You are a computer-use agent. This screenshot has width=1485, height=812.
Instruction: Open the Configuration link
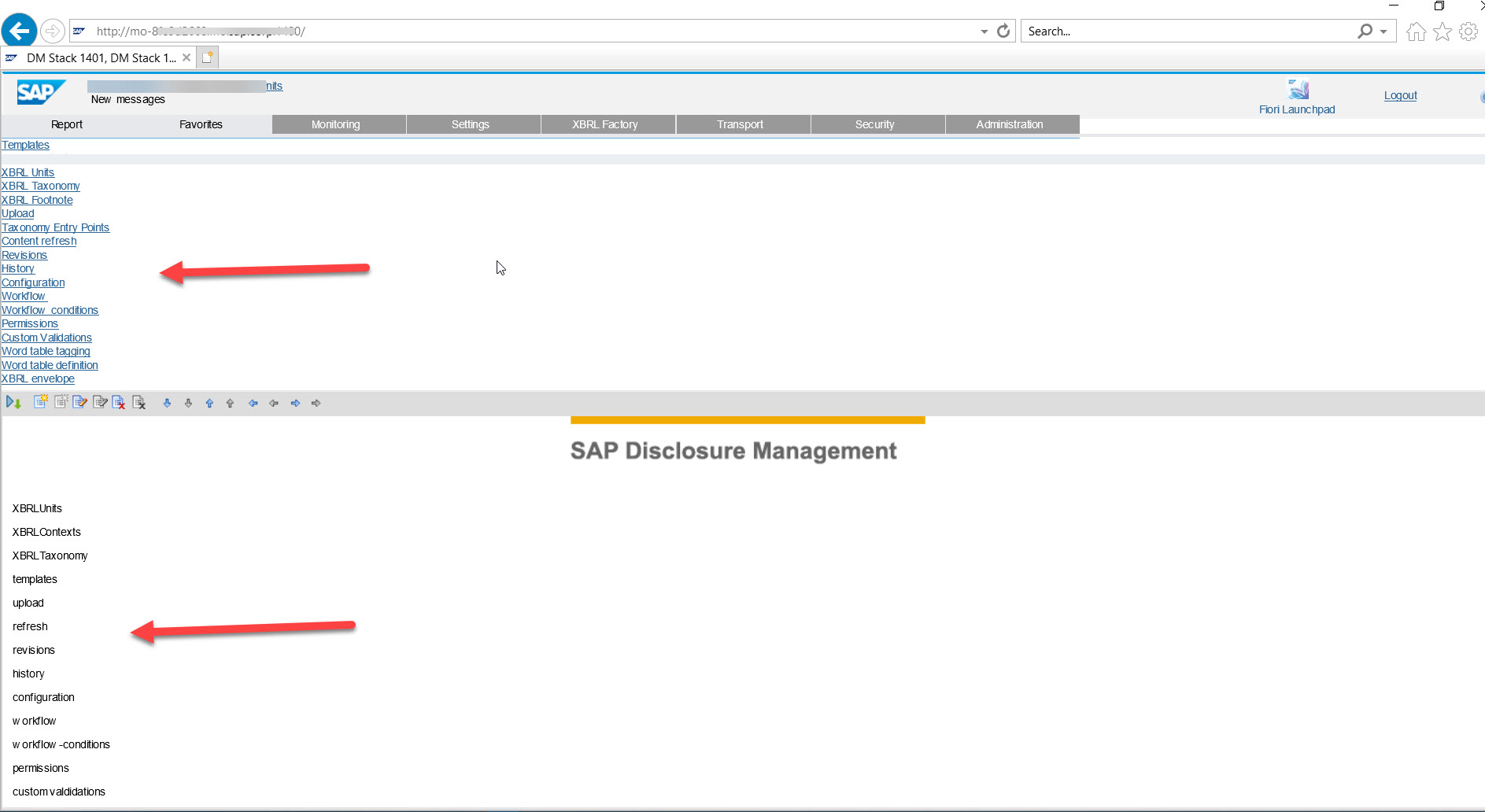point(33,282)
